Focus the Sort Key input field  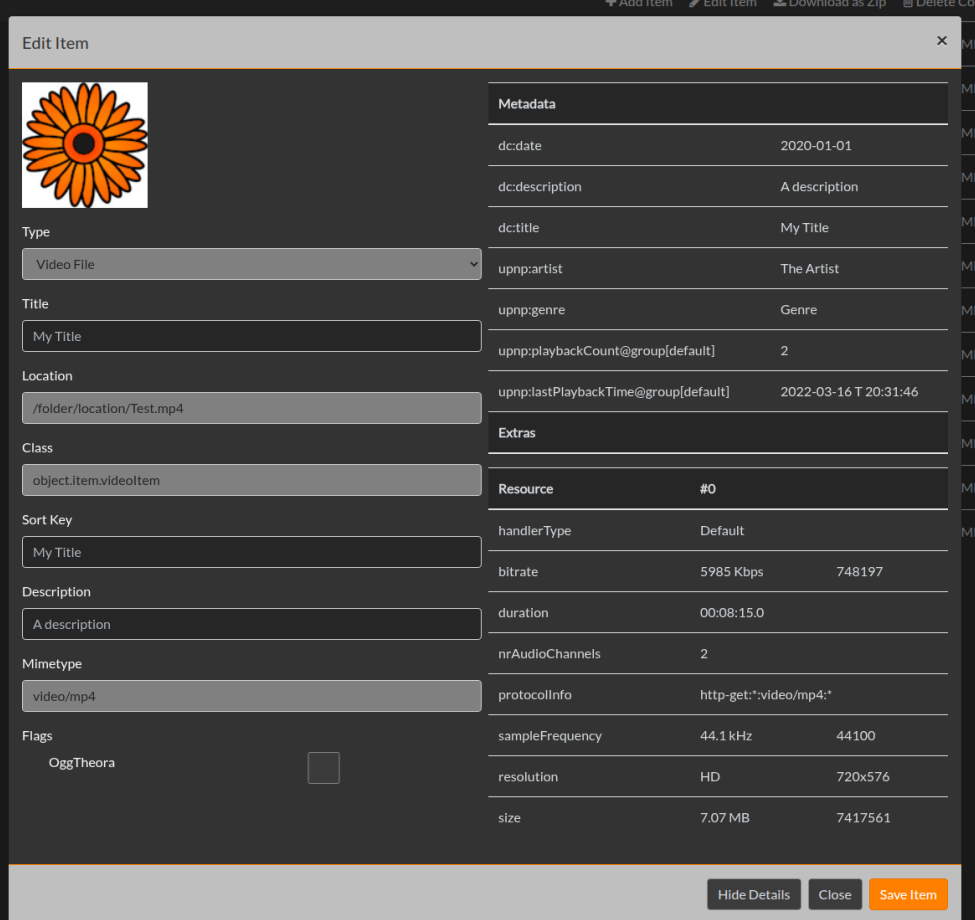pyautogui.click(x=252, y=552)
